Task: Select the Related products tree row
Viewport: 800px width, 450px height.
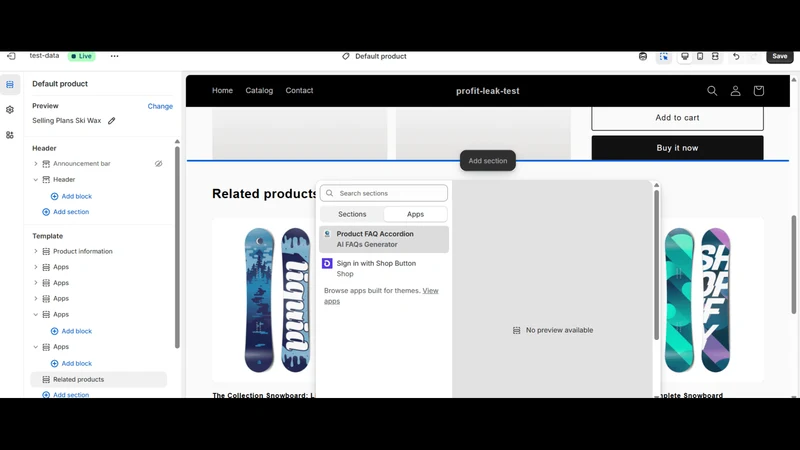Action: [98, 380]
